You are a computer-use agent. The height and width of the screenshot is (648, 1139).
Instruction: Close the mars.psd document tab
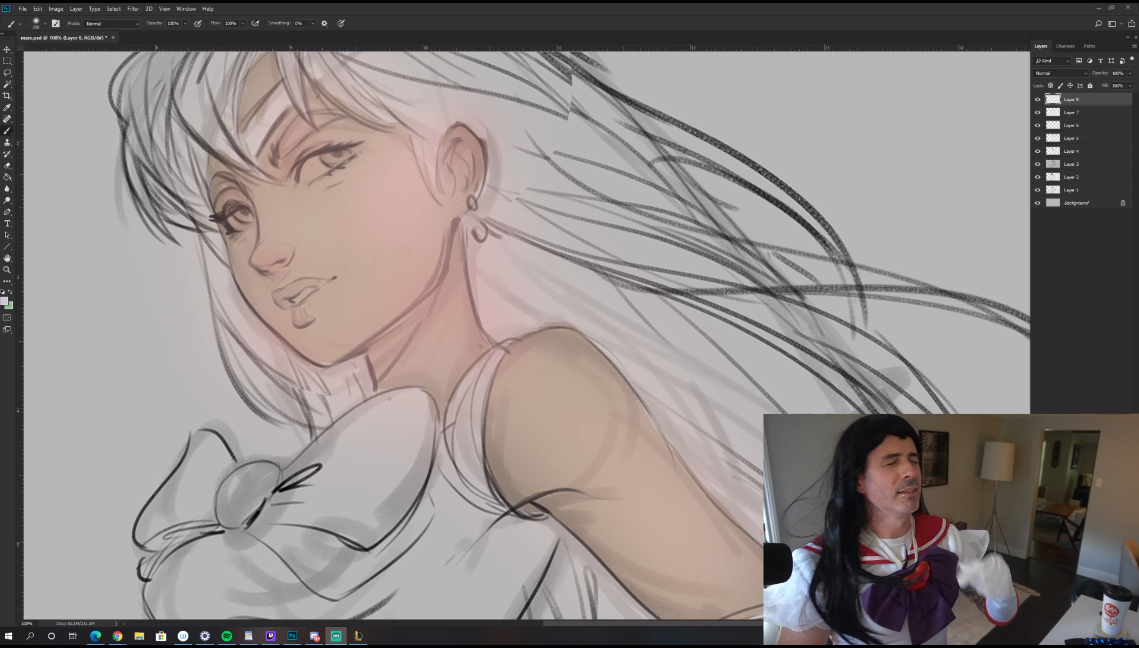click(x=113, y=37)
